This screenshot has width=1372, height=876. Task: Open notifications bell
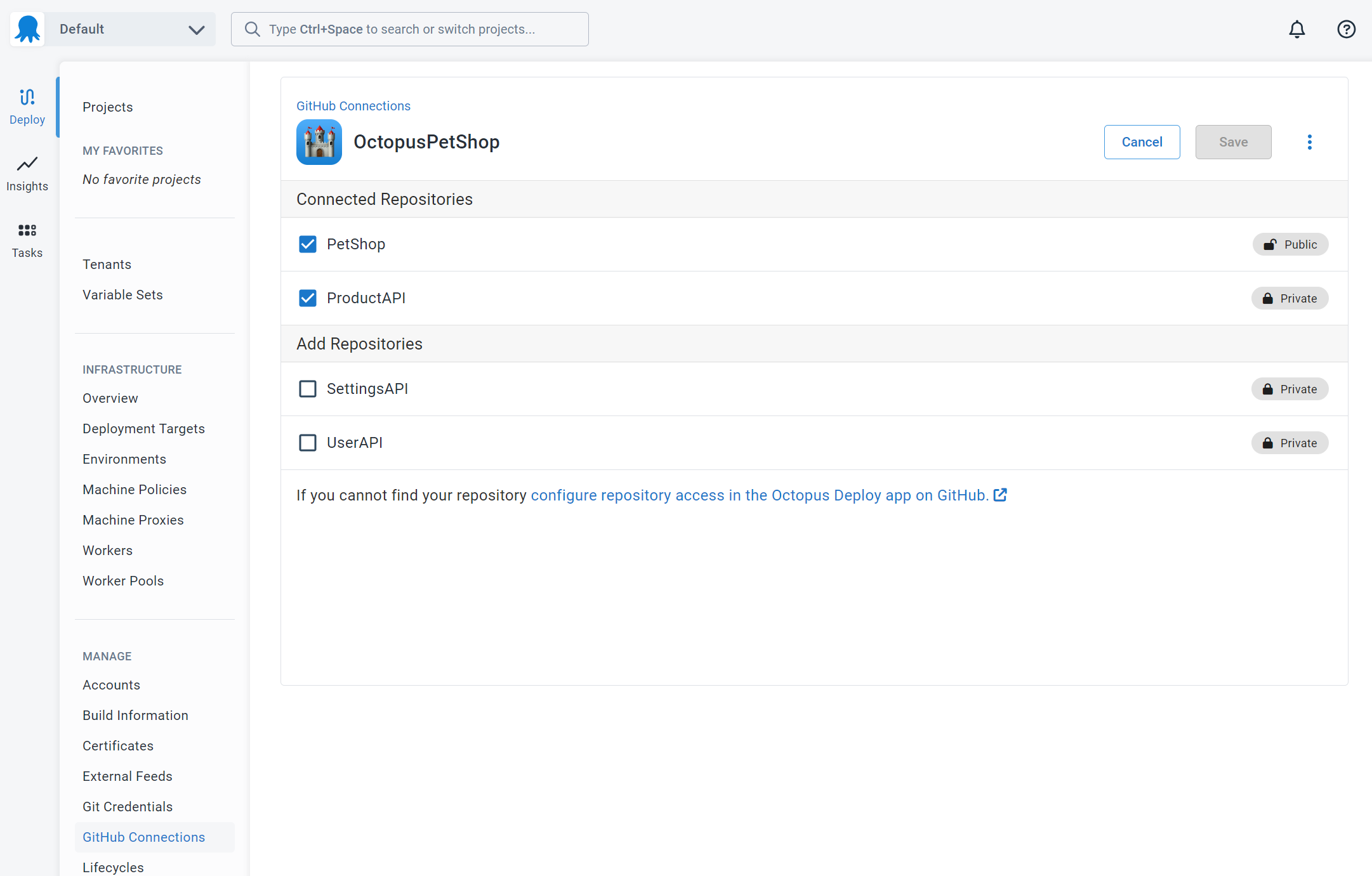click(1297, 29)
